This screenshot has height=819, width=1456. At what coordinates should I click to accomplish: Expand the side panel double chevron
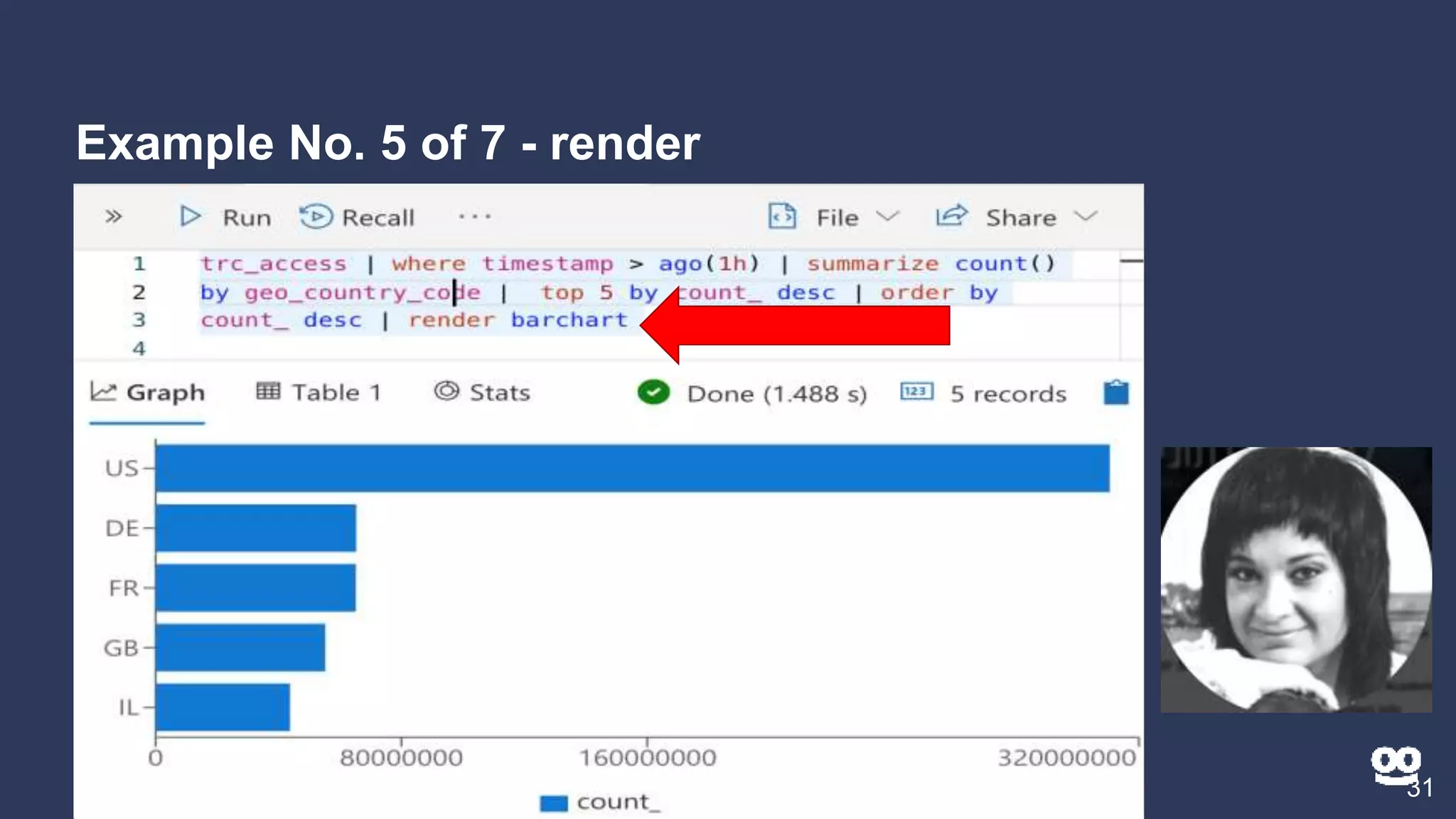114,216
